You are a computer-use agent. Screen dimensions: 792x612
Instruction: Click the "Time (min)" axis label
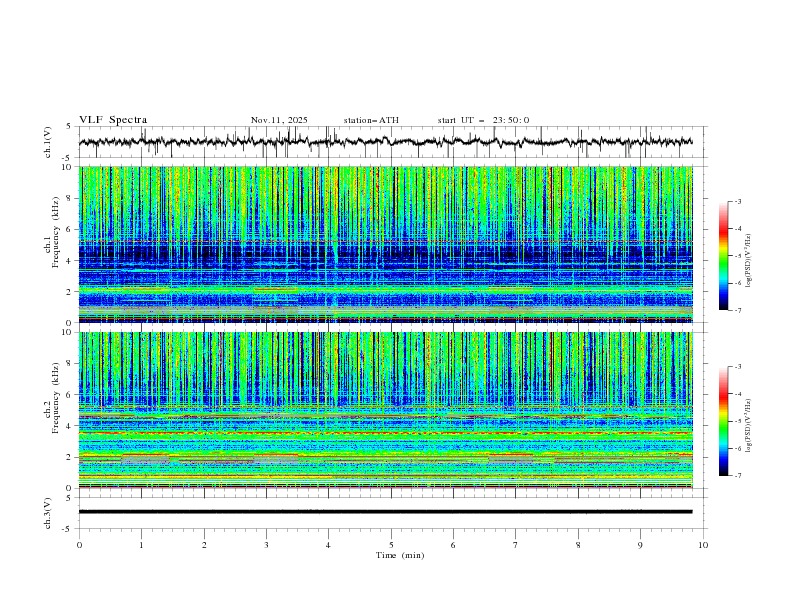pos(400,555)
